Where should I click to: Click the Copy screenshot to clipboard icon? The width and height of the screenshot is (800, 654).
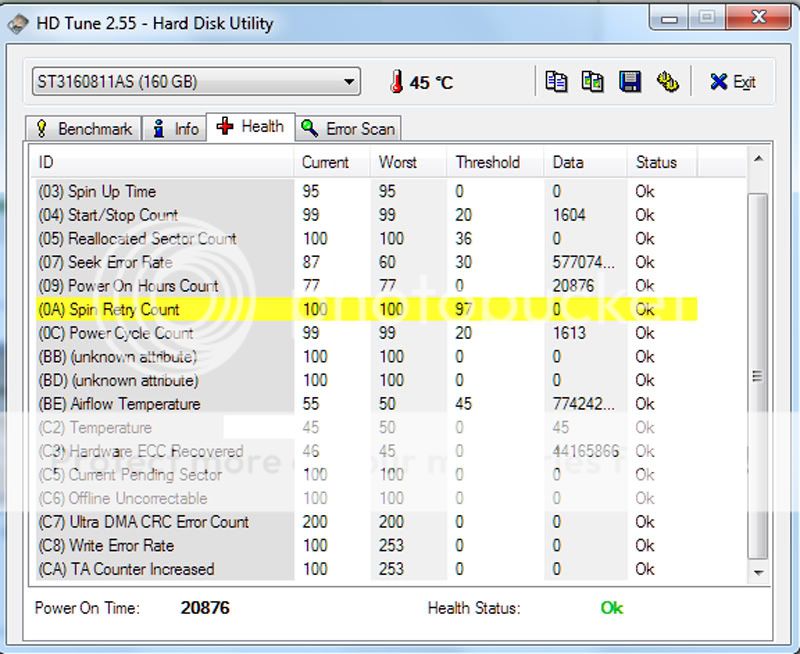tap(593, 82)
